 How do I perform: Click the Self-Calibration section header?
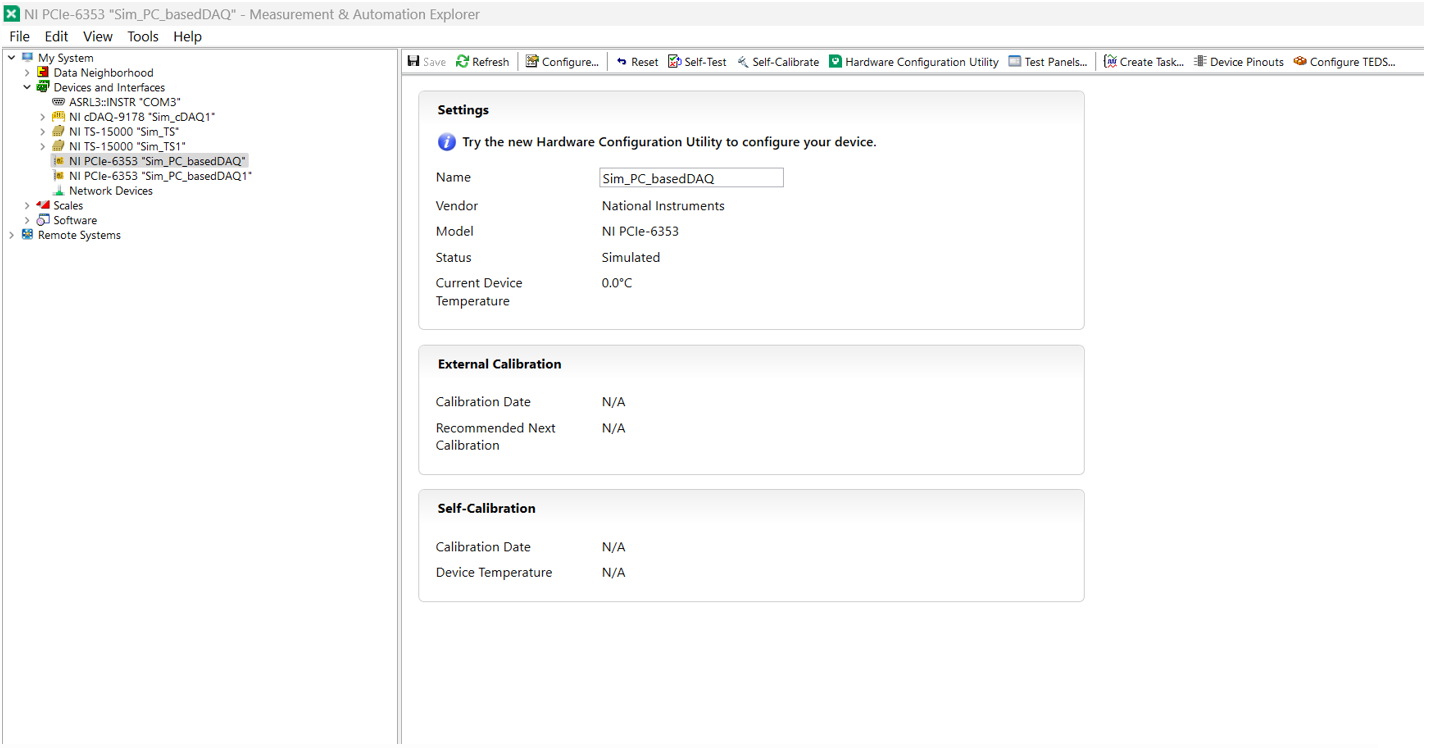point(486,508)
